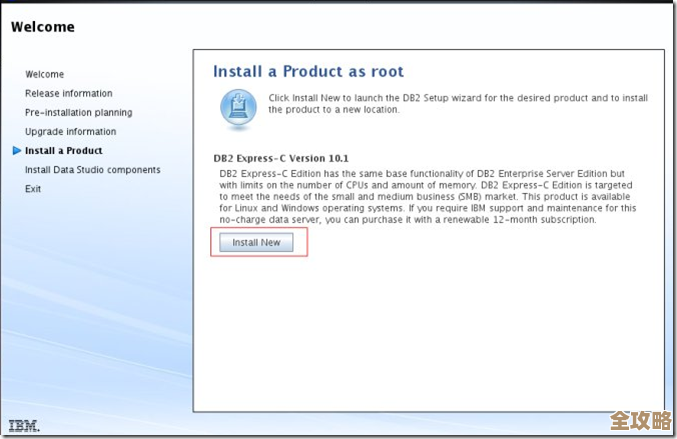677x439 pixels.
Task: Choose Exit in the left menu
Action: click(33, 189)
